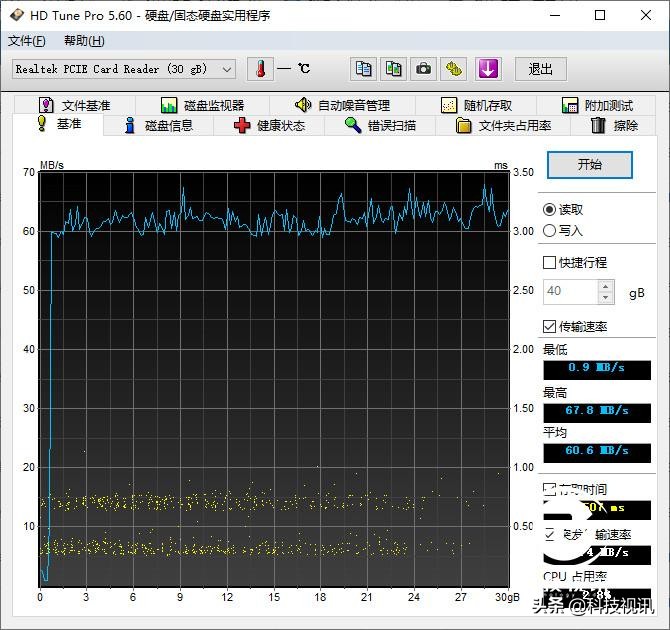Click the temperature thermometer icon
The height and width of the screenshot is (630, 670).
[260, 69]
